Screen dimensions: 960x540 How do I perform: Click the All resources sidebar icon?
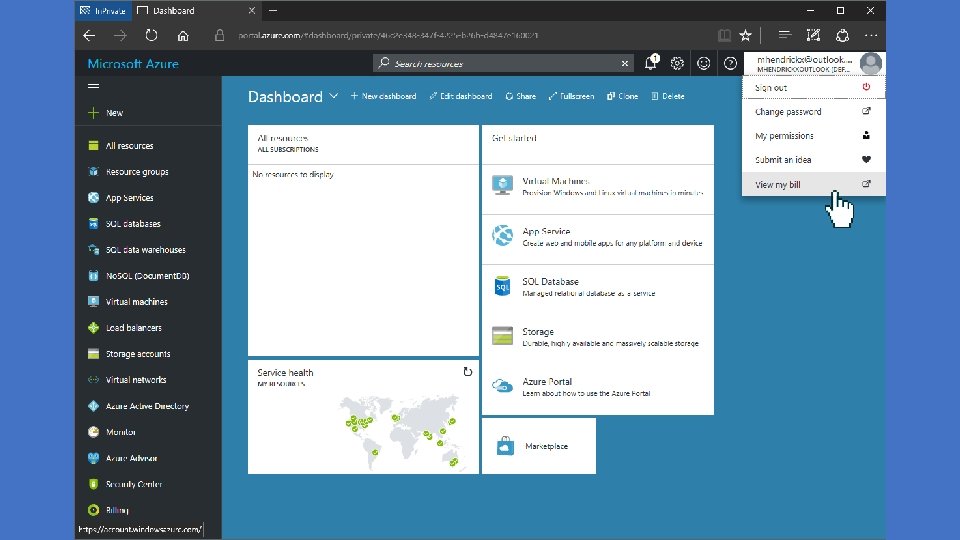click(93, 146)
